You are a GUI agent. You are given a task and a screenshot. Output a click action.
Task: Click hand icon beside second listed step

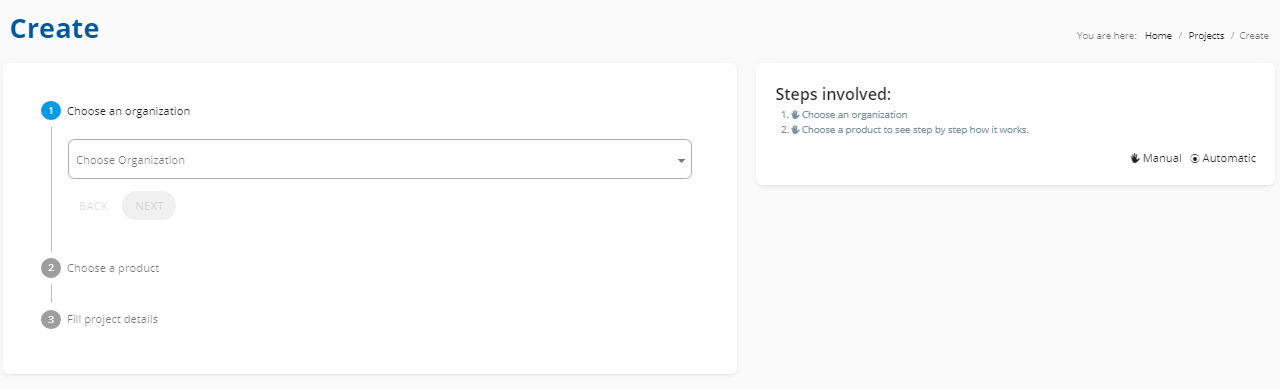[x=796, y=130]
